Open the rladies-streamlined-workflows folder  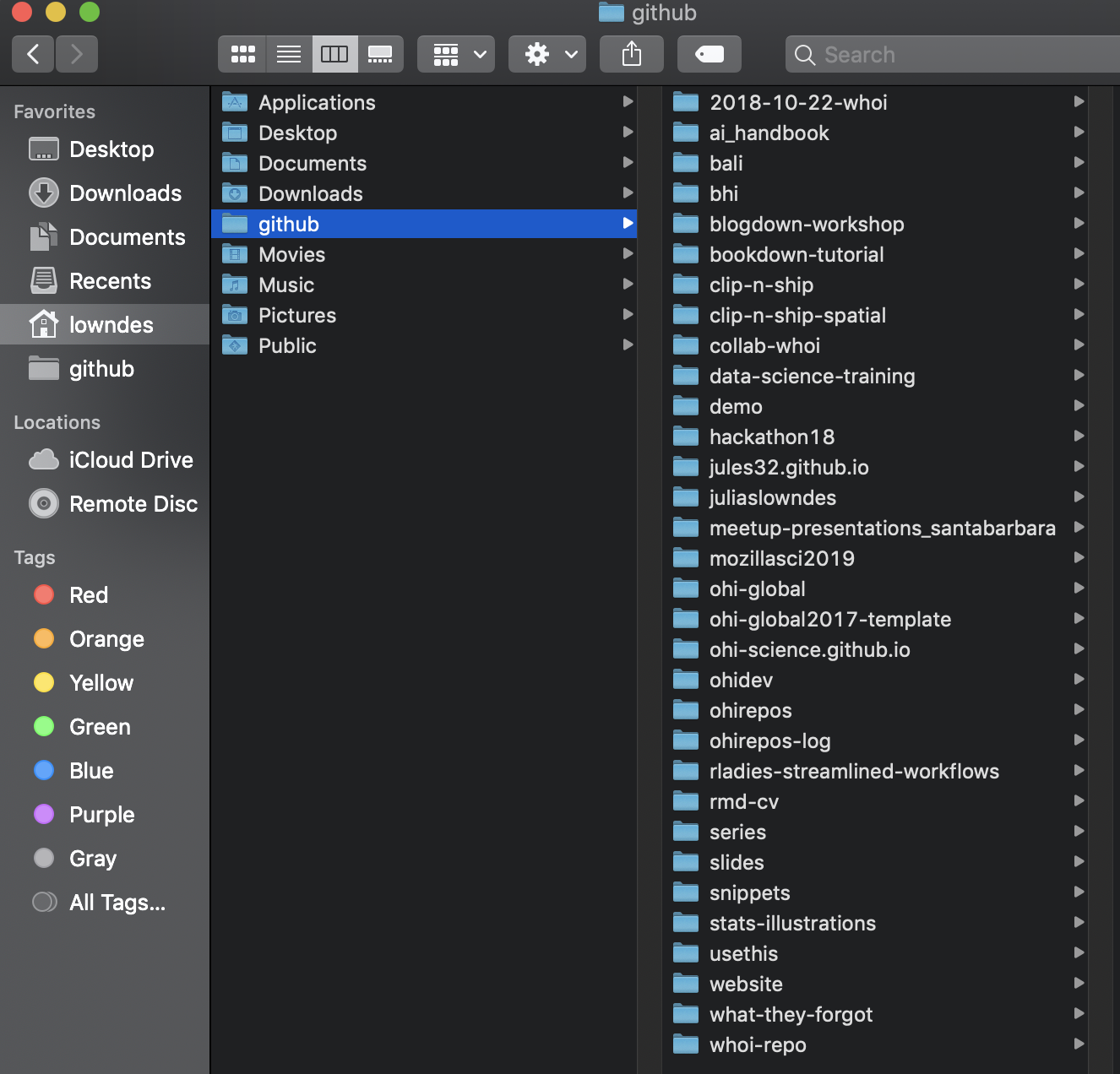pos(853,771)
